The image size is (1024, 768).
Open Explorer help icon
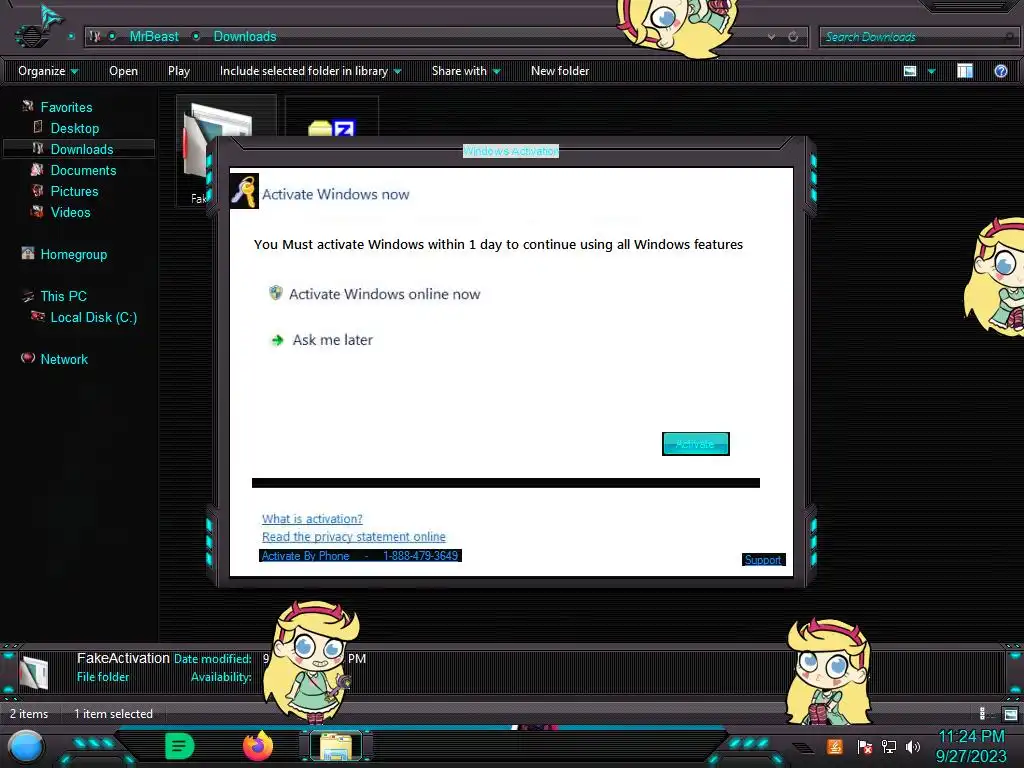pos(1000,71)
